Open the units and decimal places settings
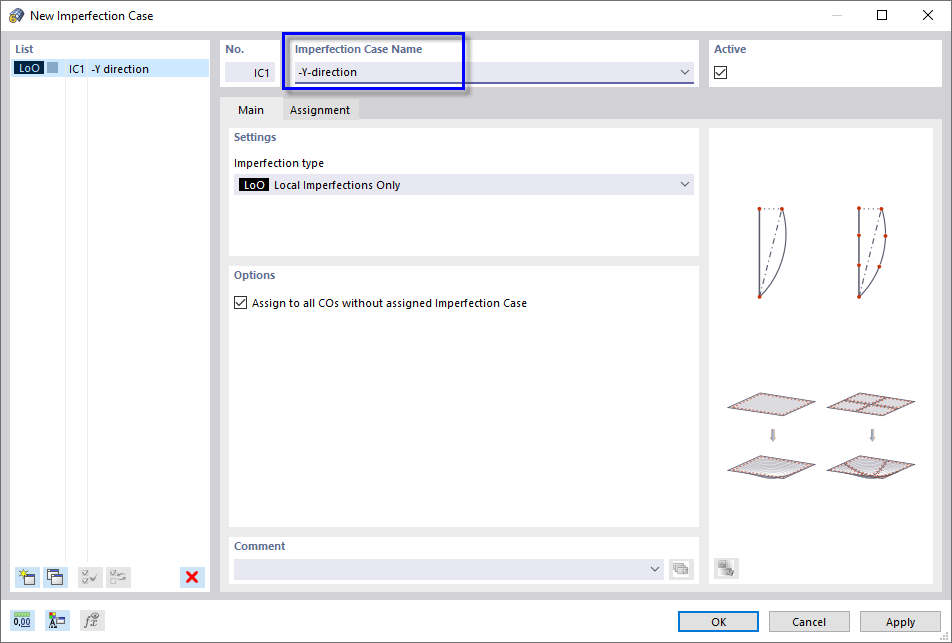Viewport: 952px width, 643px height. click(x=21, y=620)
